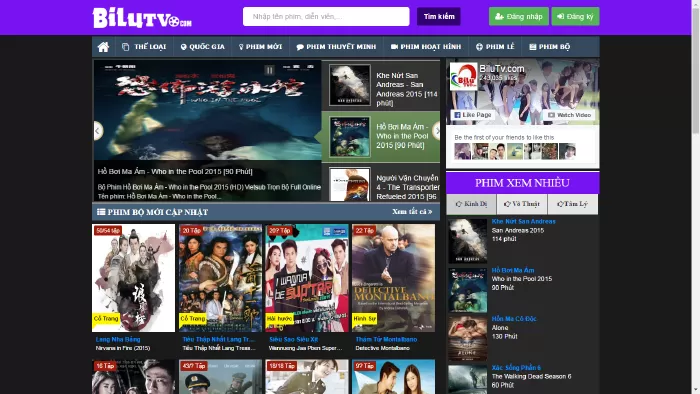700x394 pixels.
Task: Switch to Tâm Lý tab
Action: point(573,204)
